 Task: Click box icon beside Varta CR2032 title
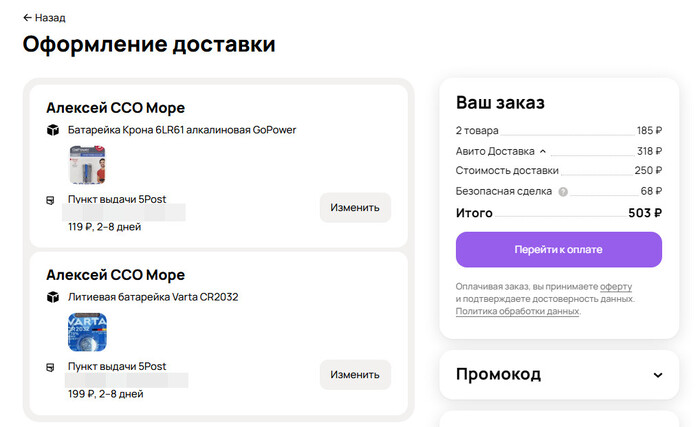point(53,297)
